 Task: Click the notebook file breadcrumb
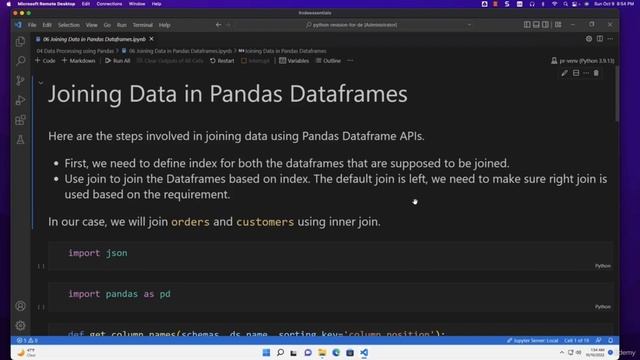[176, 51]
